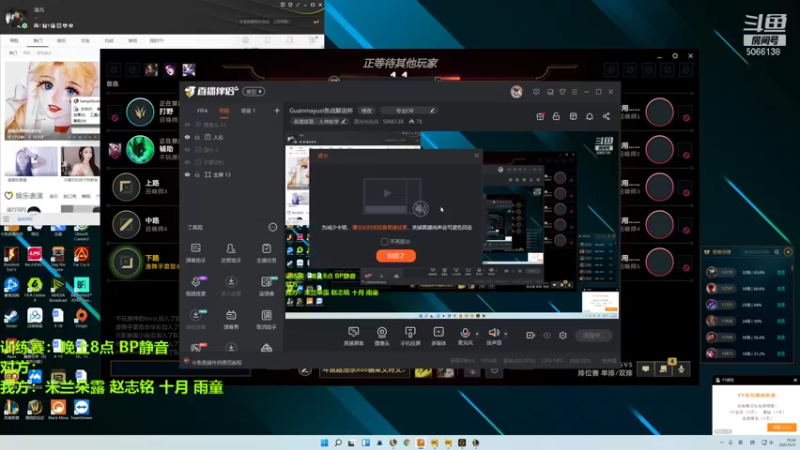Toggle lock on the 全屏 13 source
Viewport: 800px width, 450px height.
coord(197,174)
